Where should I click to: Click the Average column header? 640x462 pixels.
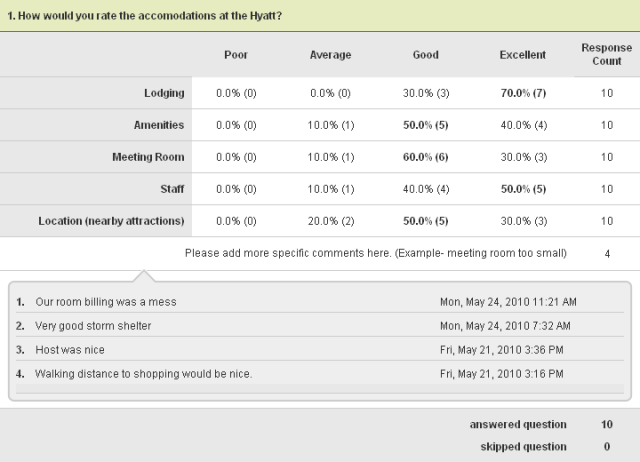(330, 55)
